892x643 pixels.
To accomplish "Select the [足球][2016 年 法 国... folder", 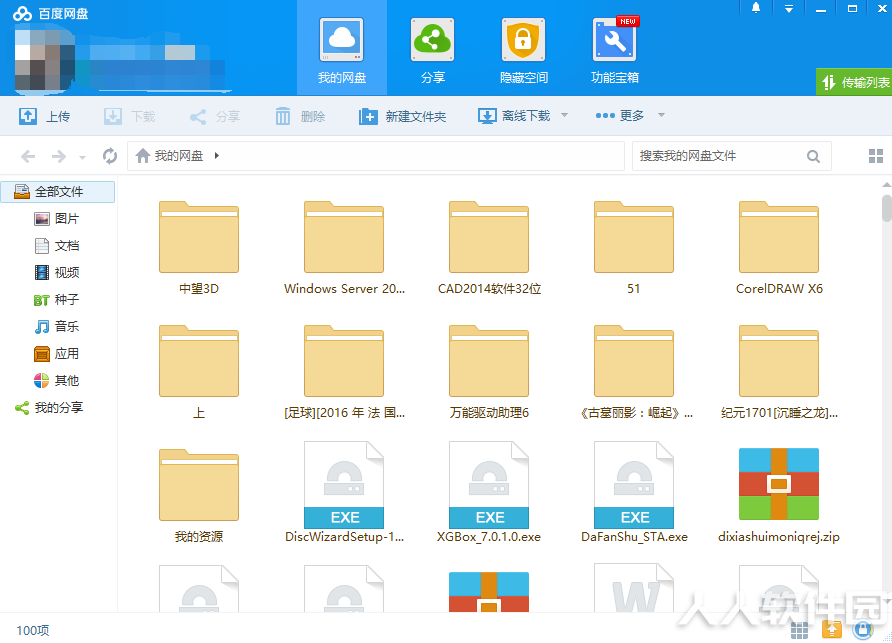I will click(x=344, y=372).
